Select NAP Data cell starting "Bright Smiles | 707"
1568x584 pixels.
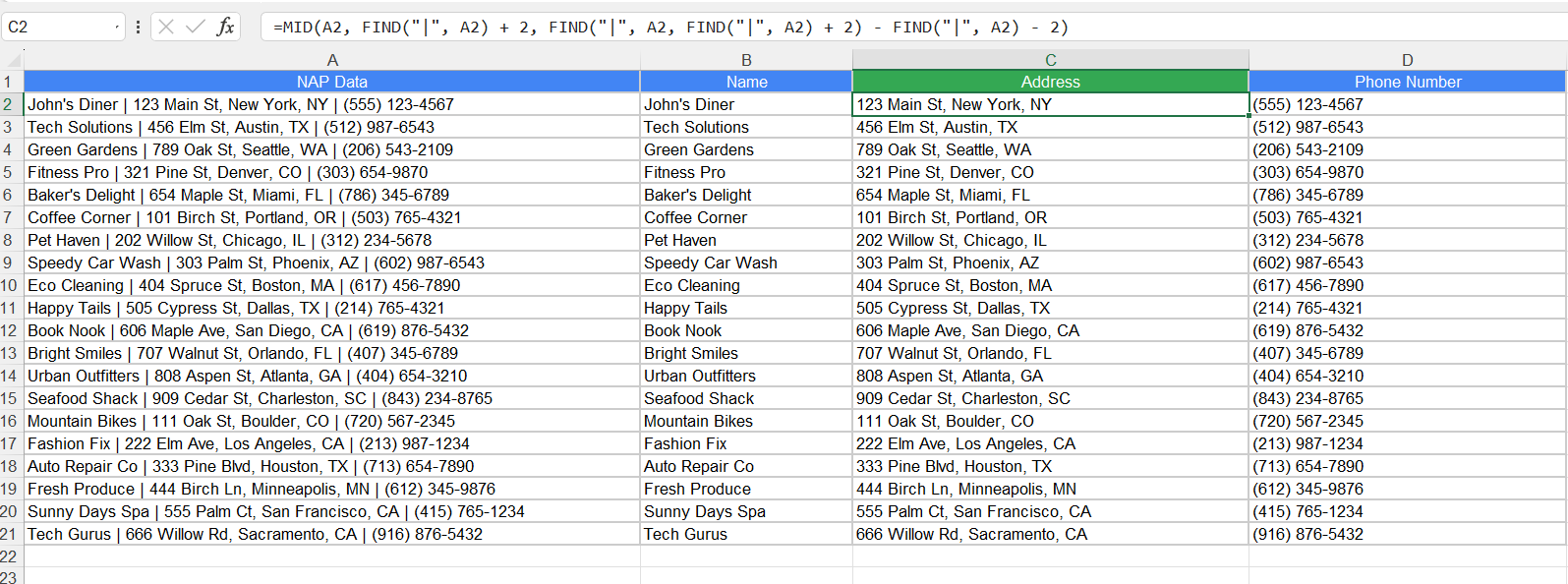[332, 353]
